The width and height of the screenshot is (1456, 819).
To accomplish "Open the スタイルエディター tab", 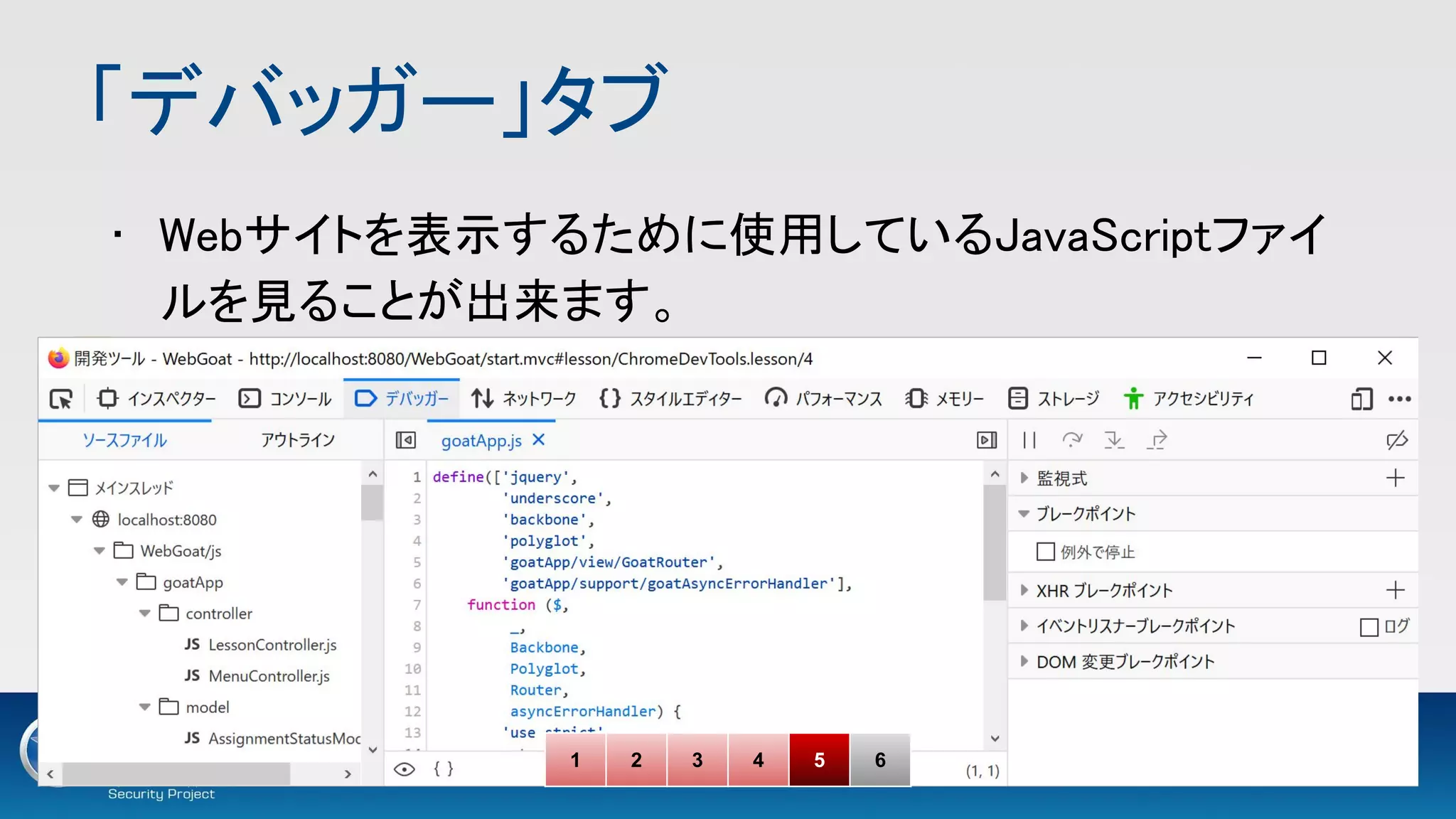I will [670, 399].
